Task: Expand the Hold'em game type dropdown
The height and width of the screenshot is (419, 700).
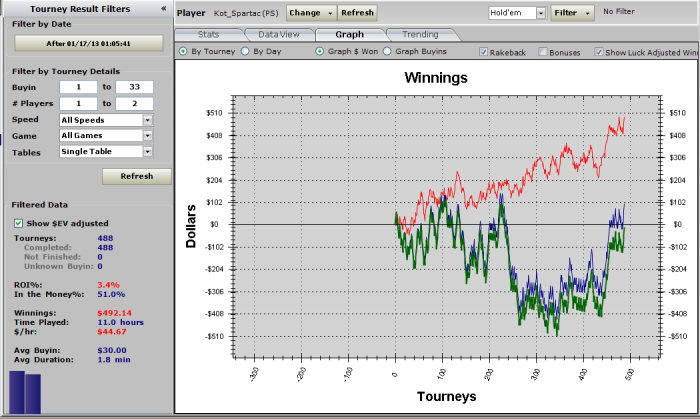Action: (541, 13)
